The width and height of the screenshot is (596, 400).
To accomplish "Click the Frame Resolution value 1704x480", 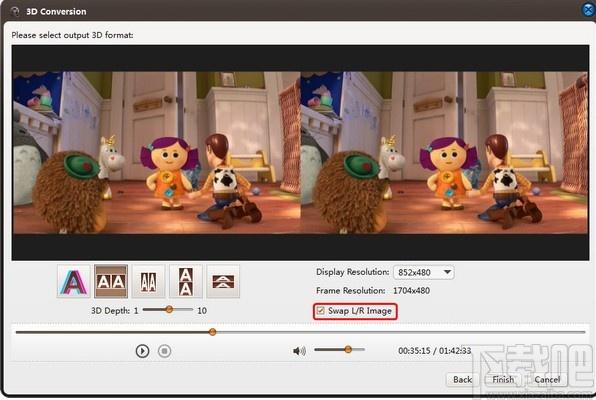I will [x=411, y=290].
